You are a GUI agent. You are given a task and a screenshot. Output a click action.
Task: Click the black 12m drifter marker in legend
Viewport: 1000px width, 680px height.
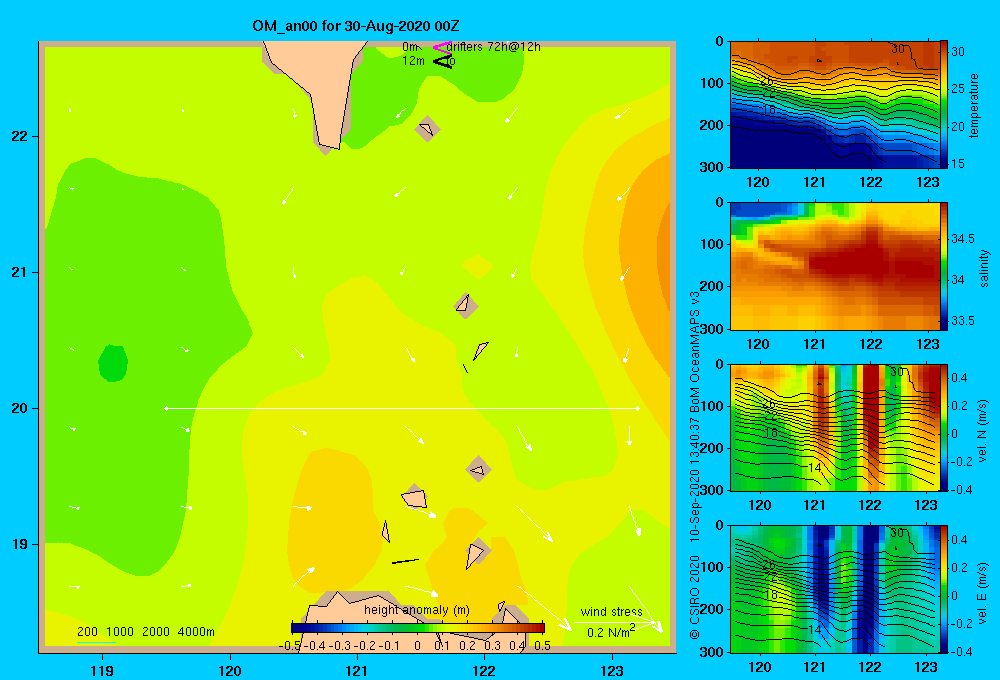point(443,61)
